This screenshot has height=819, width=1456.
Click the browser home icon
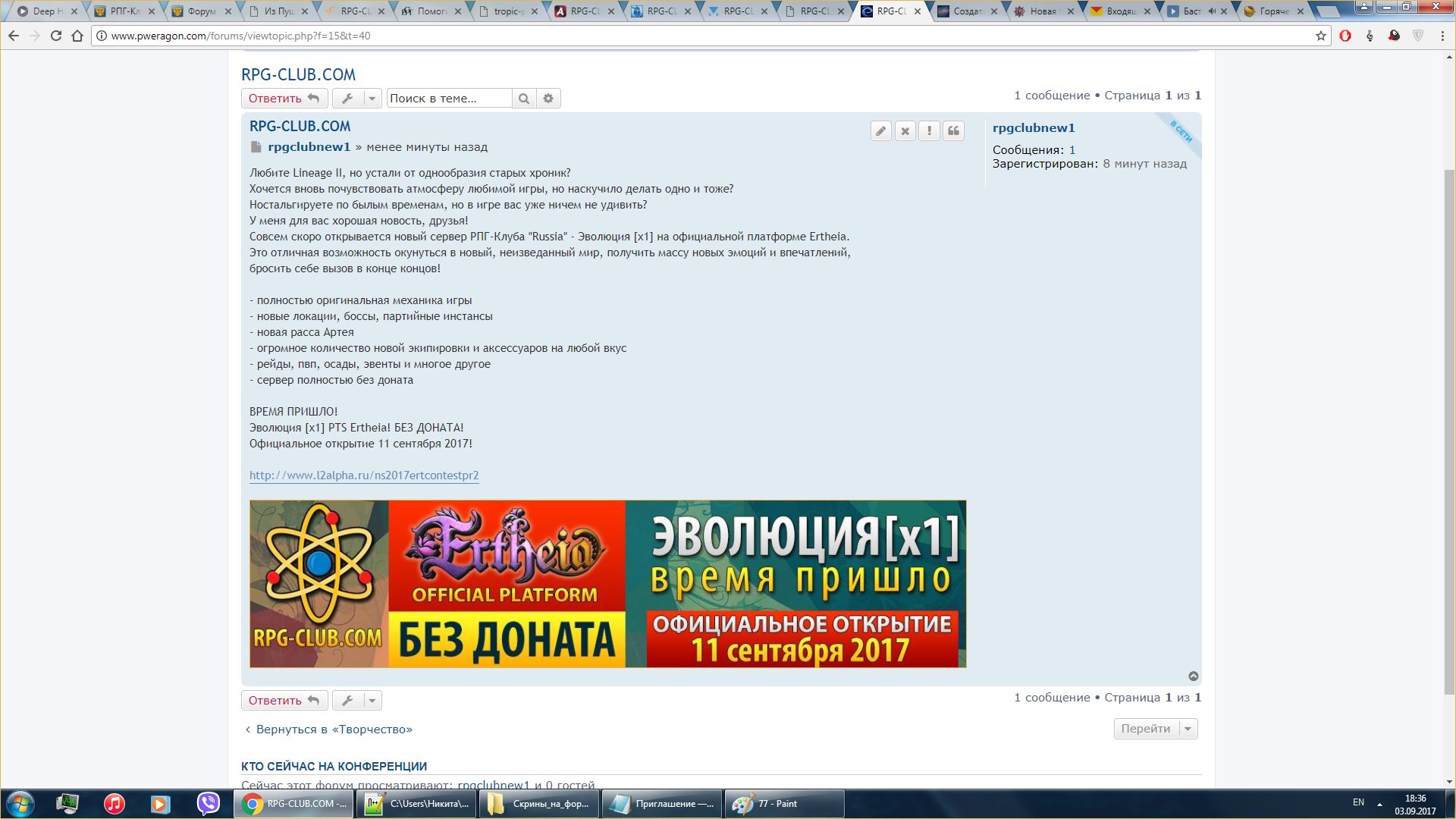pyautogui.click(x=77, y=36)
